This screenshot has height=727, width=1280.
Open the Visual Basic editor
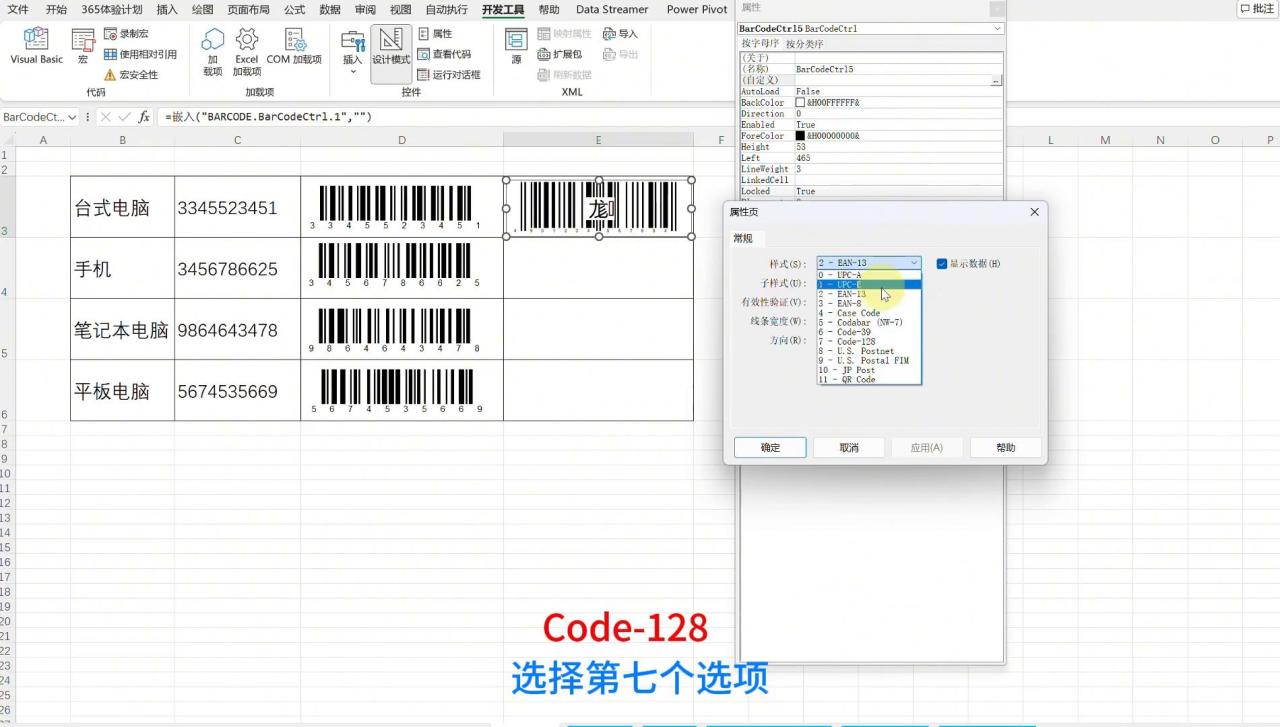coord(36,47)
